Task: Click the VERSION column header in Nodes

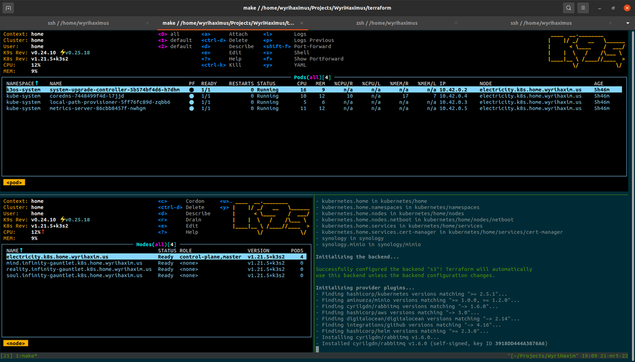Action: 258,250
